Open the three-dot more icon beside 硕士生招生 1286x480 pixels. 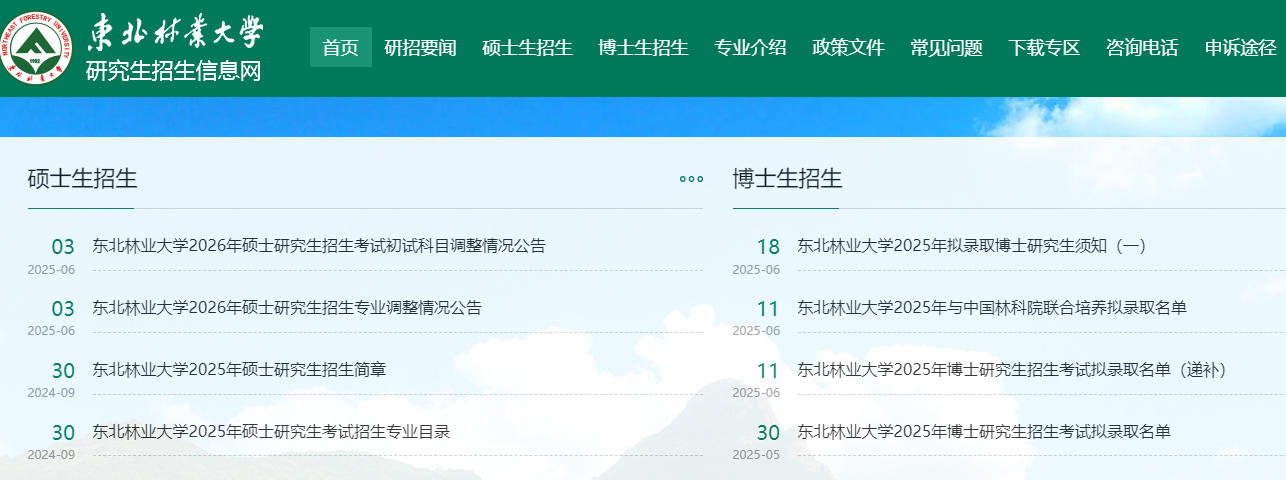[691, 180]
